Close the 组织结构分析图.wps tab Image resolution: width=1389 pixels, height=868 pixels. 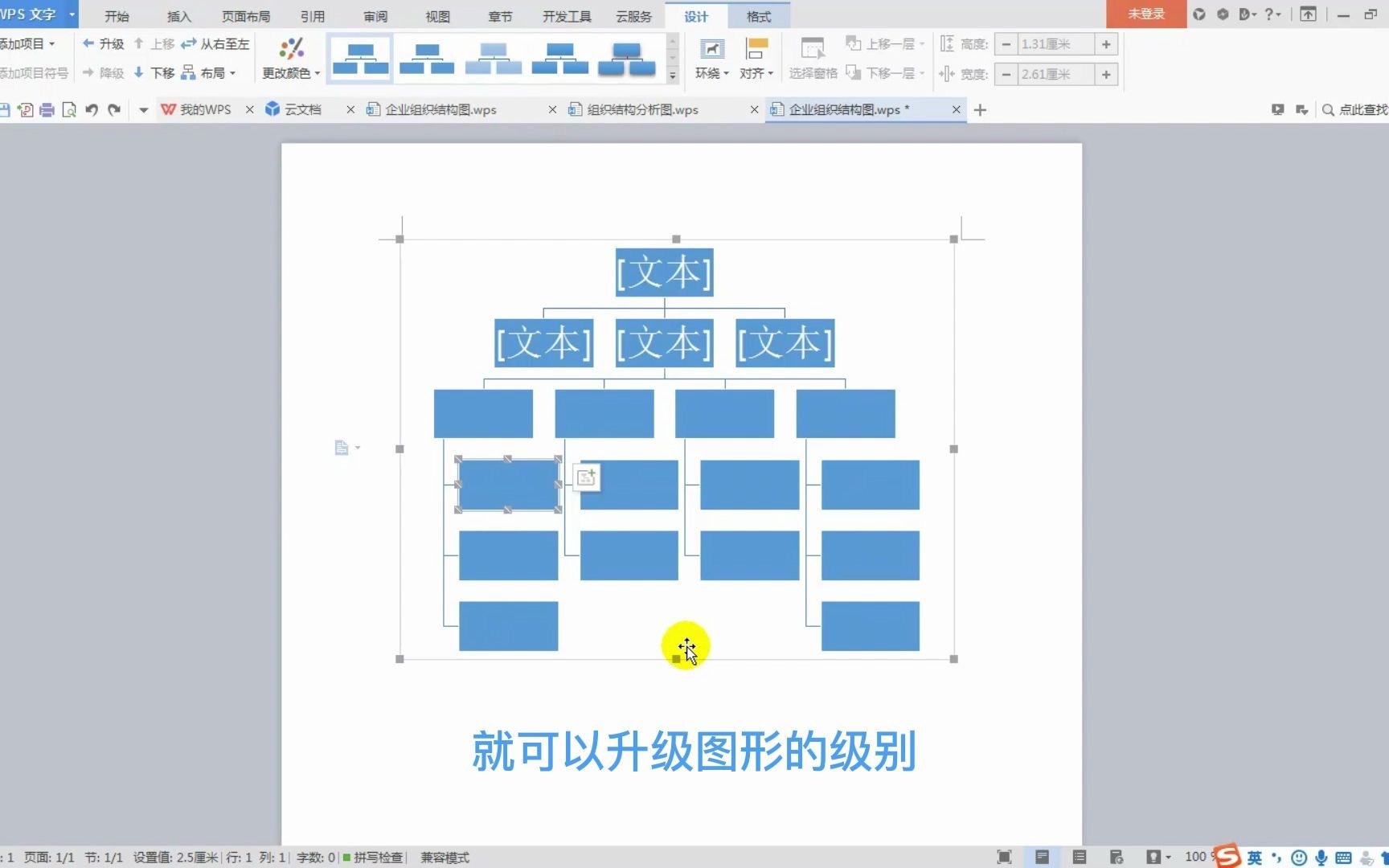click(754, 109)
